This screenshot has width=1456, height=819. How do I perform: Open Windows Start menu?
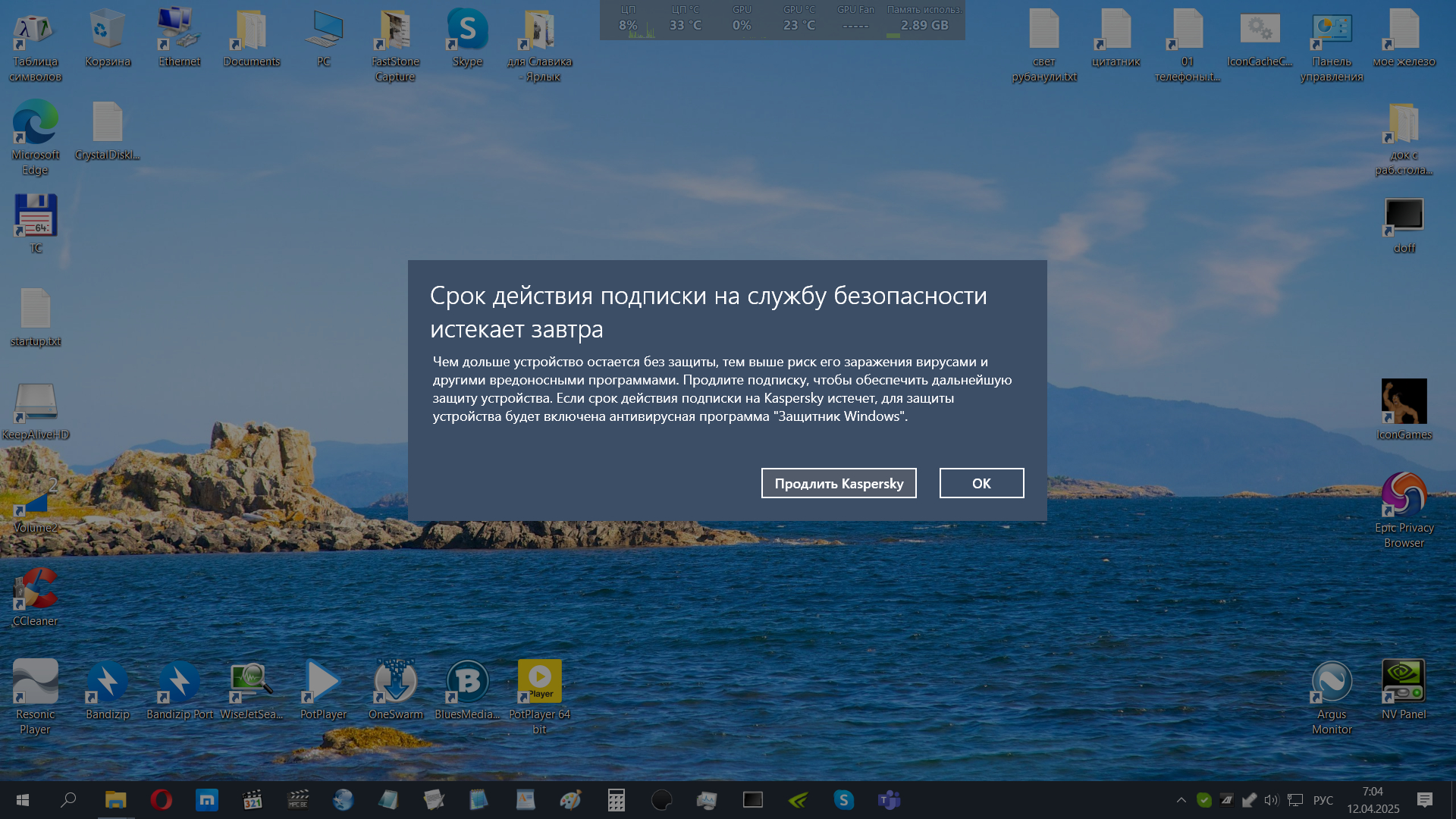click(x=23, y=799)
